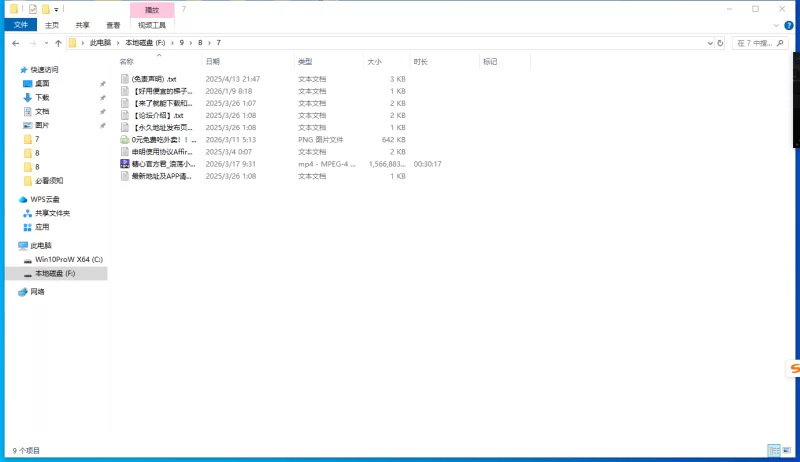Expand the ribbon using the chevron
Viewport: 800px width, 462px height.
pyautogui.click(x=776, y=25)
